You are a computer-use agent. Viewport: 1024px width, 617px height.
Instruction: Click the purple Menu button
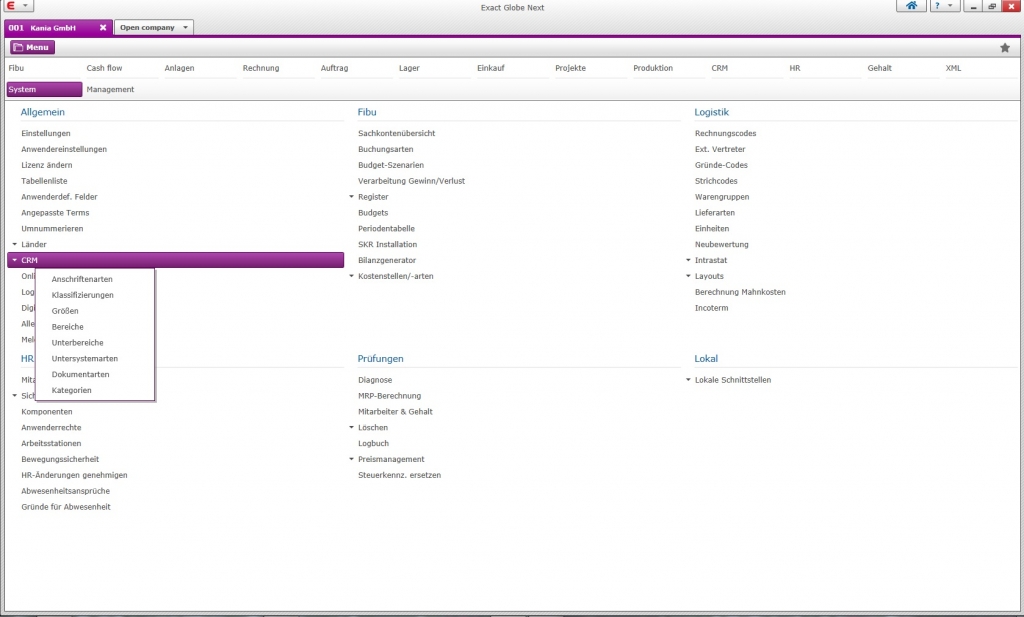(x=33, y=47)
